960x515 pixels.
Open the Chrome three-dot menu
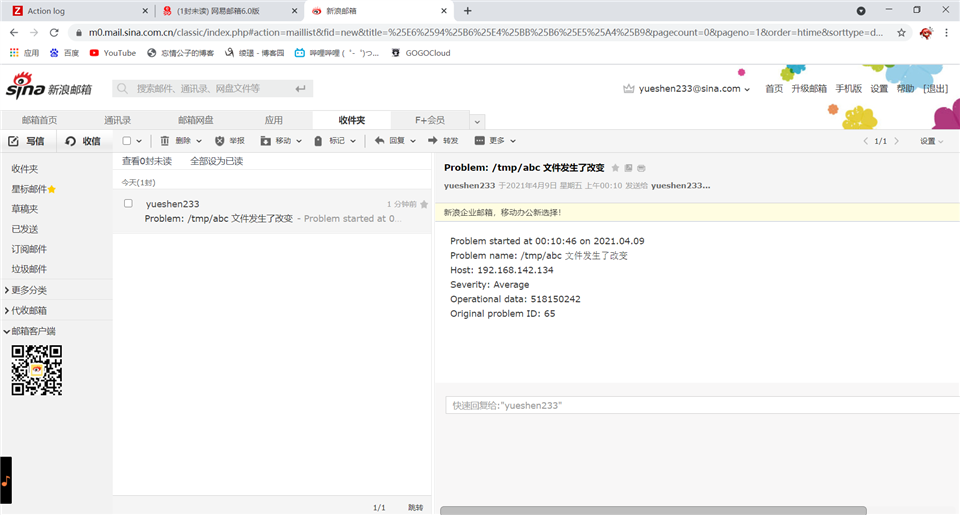tap(947, 32)
